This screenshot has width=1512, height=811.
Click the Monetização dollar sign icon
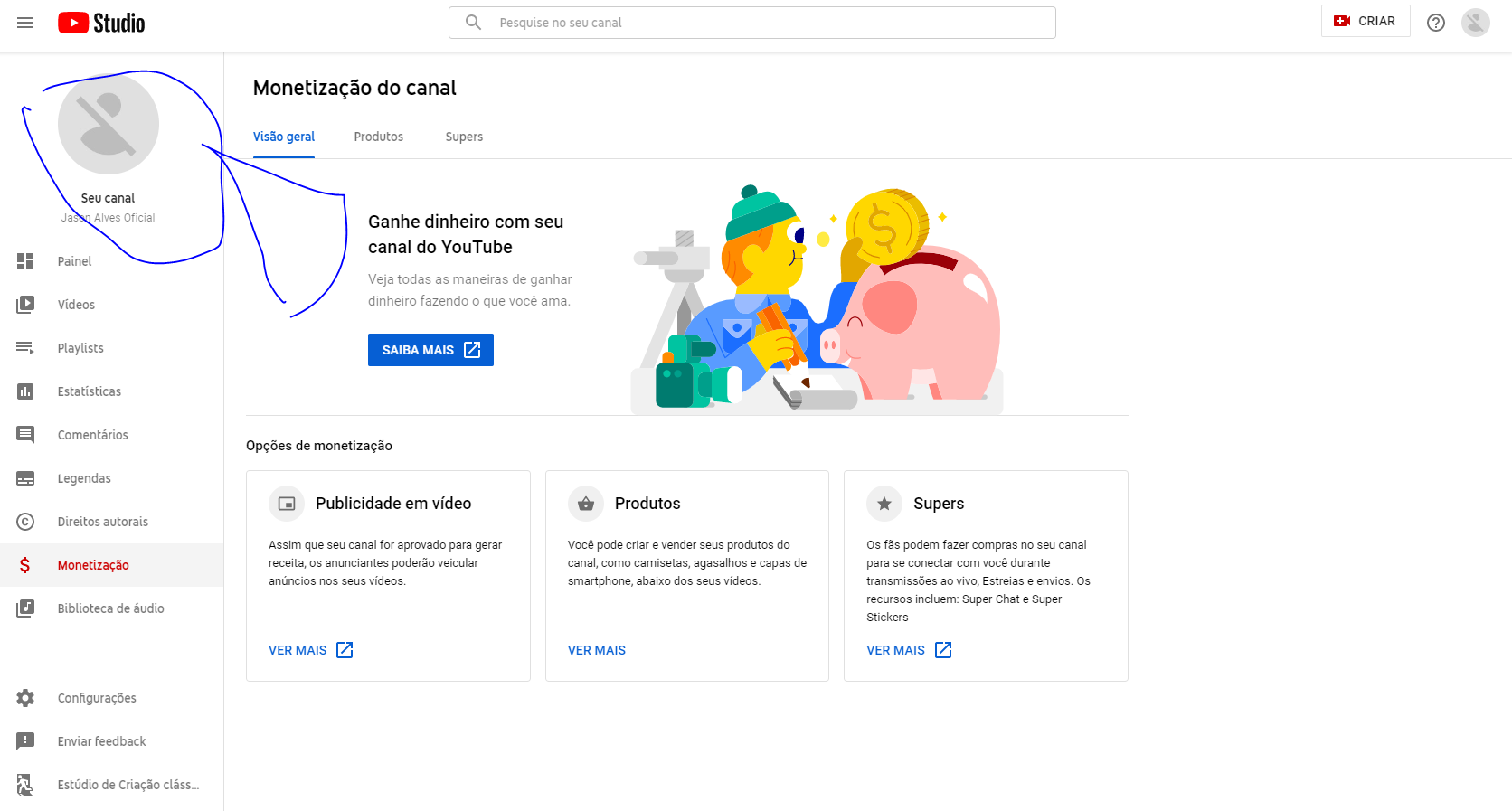[x=25, y=565]
